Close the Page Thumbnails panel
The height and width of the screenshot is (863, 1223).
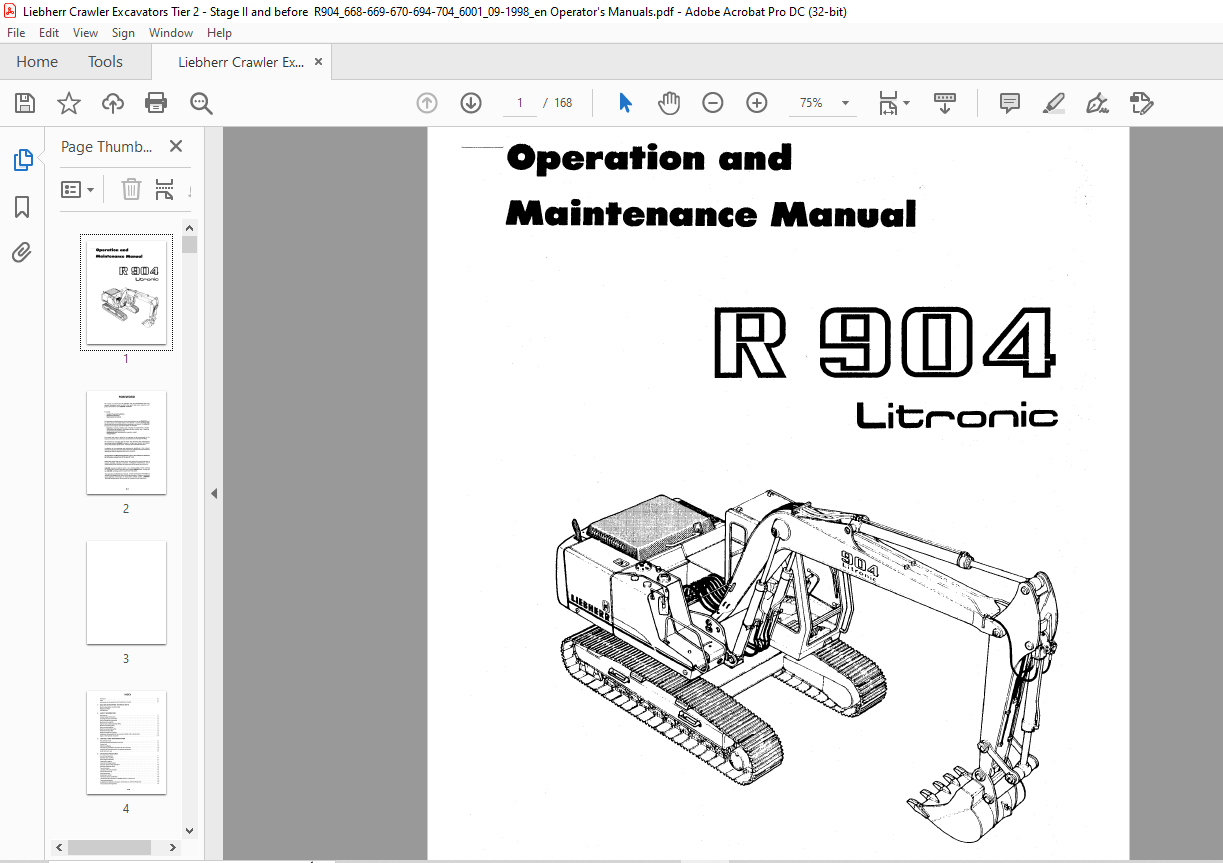(x=176, y=147)
